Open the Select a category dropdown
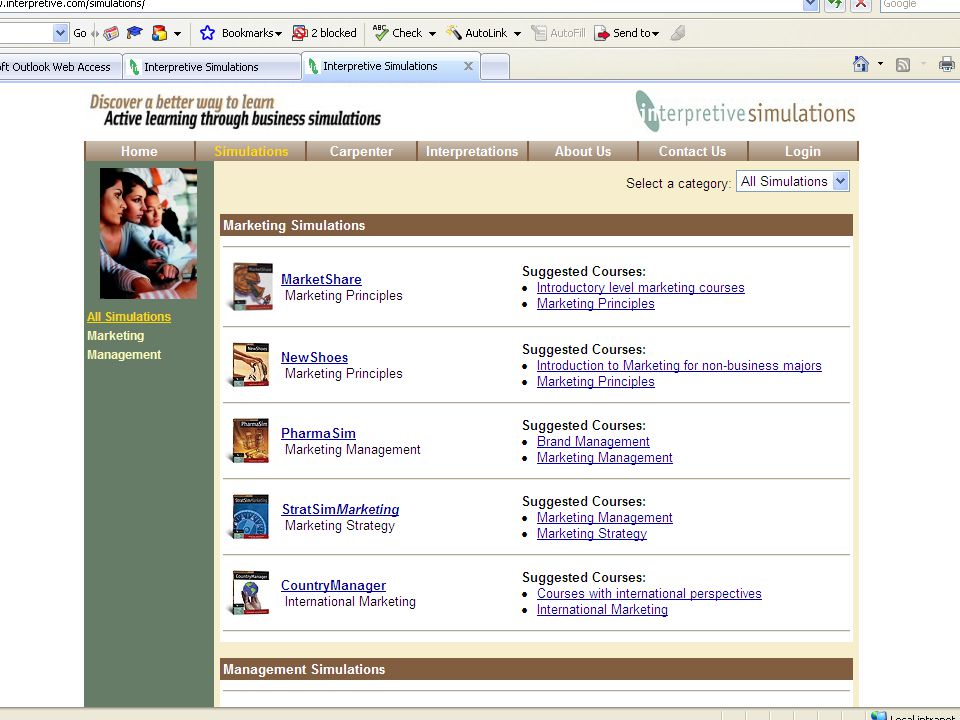Screen dimensions: 960x720 (x=792, y=181)
